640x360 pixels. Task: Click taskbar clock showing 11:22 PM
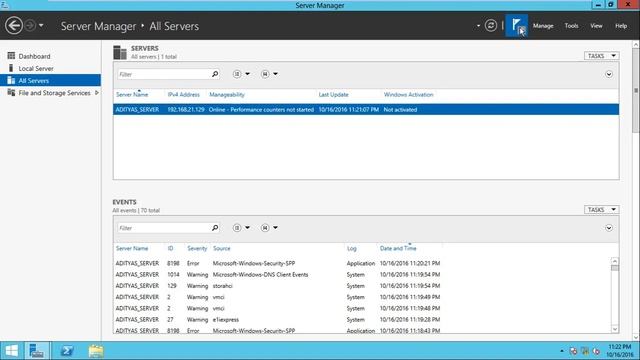tap(619, 351)
